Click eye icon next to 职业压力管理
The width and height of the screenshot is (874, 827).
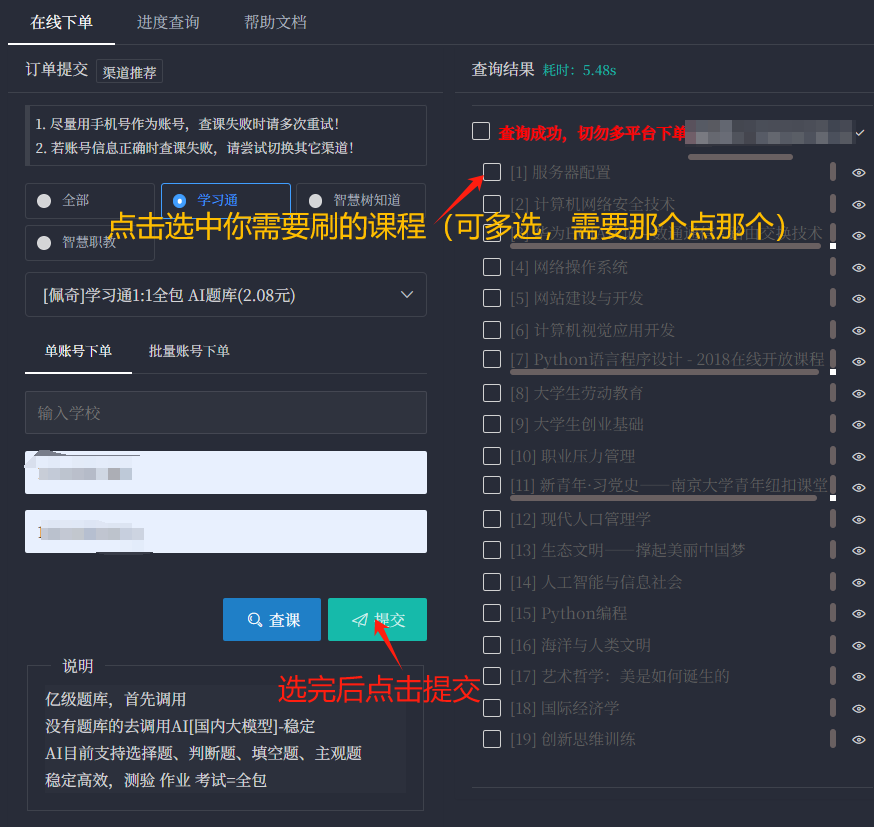[858, 457]
